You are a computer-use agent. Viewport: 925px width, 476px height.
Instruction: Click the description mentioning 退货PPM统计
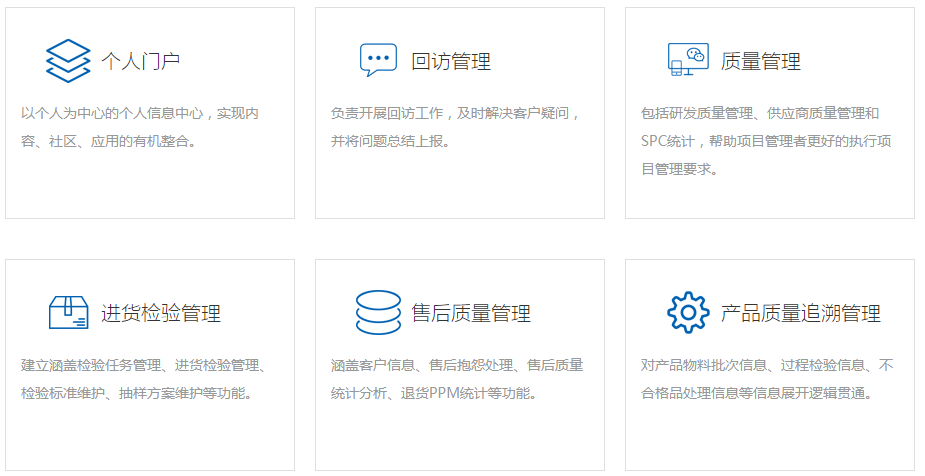click(x=456, y=379)
